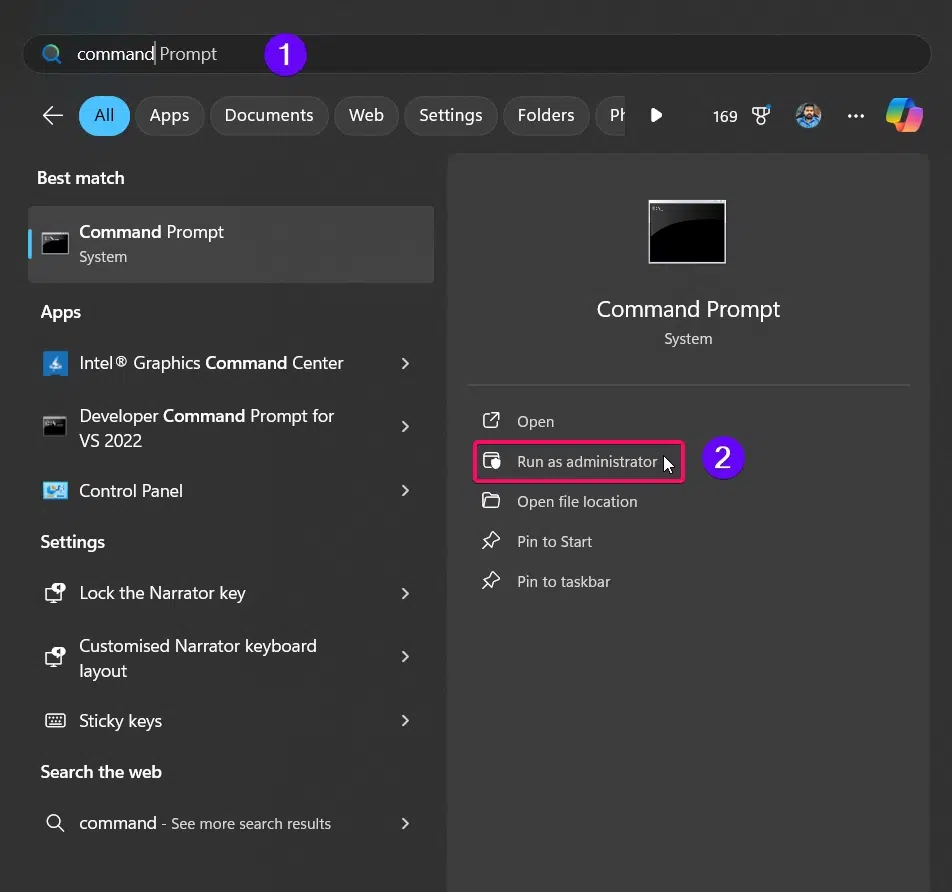Viewport: 952px width, 892px height.
Task: Switch to the Apps filter tab
Action: [169, 115]
